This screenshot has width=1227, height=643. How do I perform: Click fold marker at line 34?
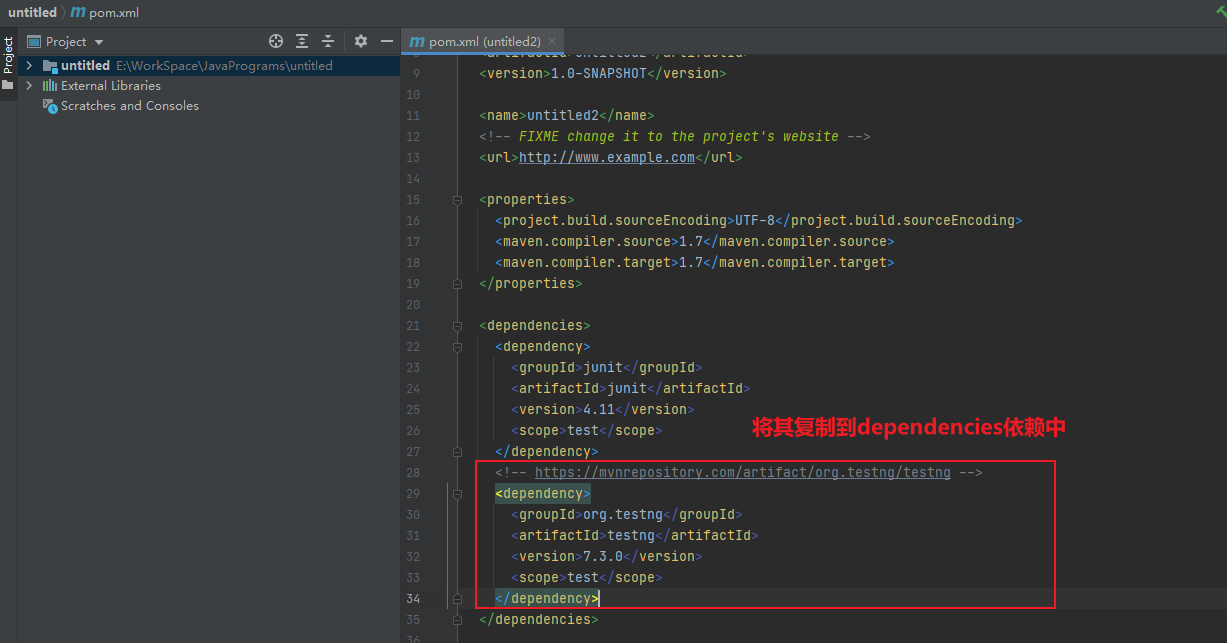(x=457, y=599)
